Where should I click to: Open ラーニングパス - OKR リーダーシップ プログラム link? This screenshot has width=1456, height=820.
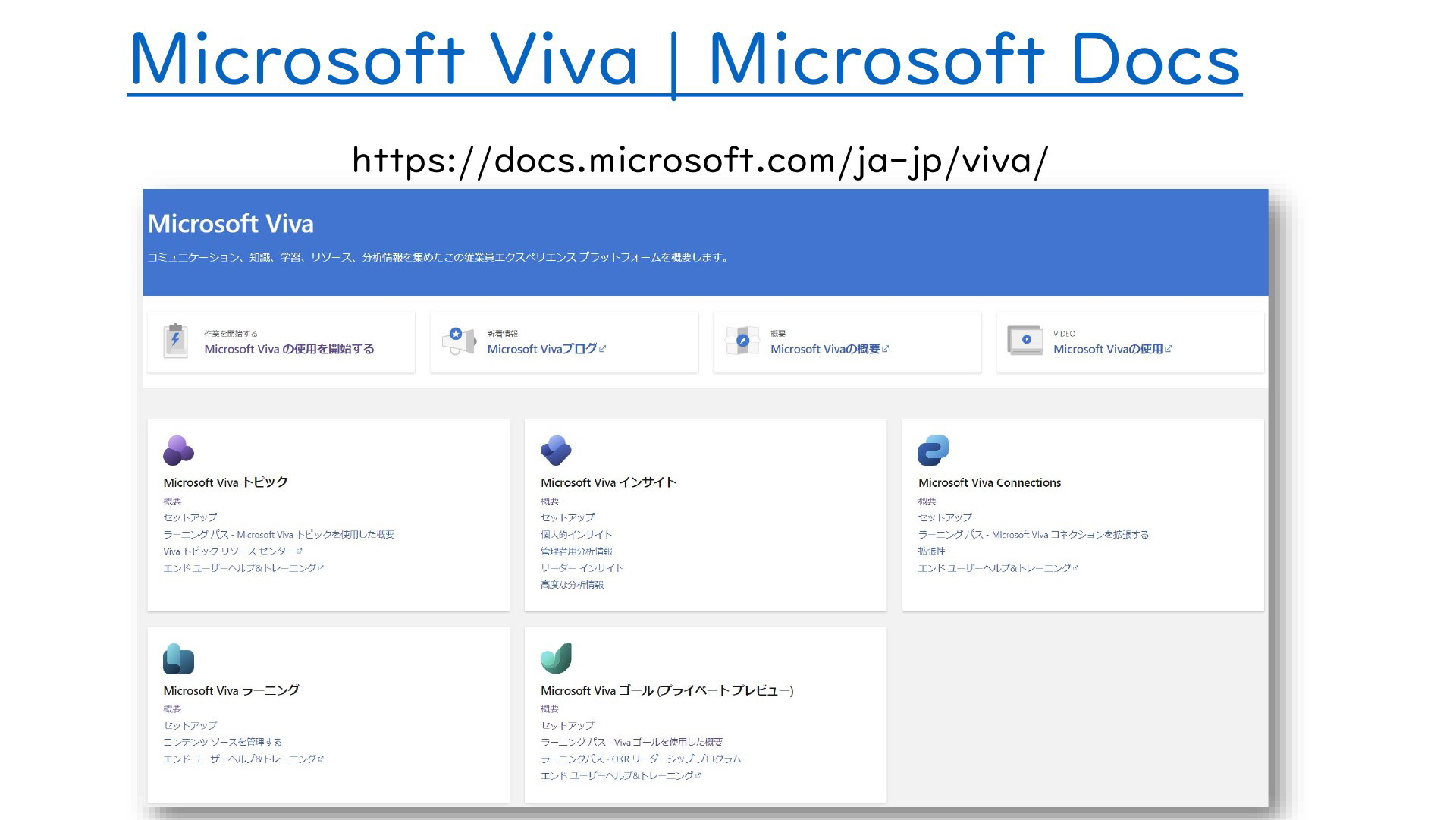(x=641, y=759)
